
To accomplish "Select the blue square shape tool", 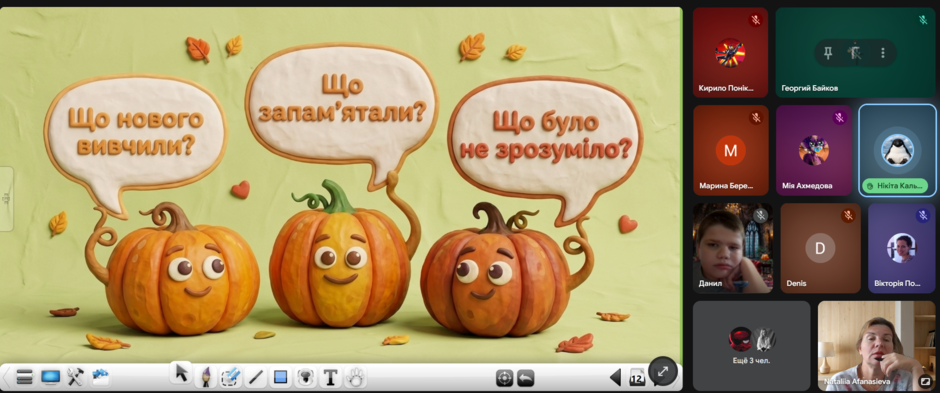I will point(280,377).
